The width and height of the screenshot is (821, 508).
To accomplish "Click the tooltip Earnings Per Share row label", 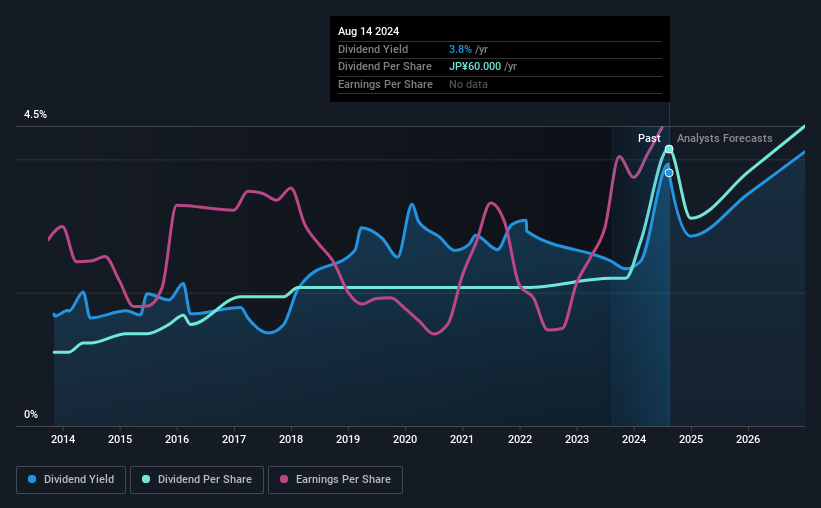I will click(385, 84).
